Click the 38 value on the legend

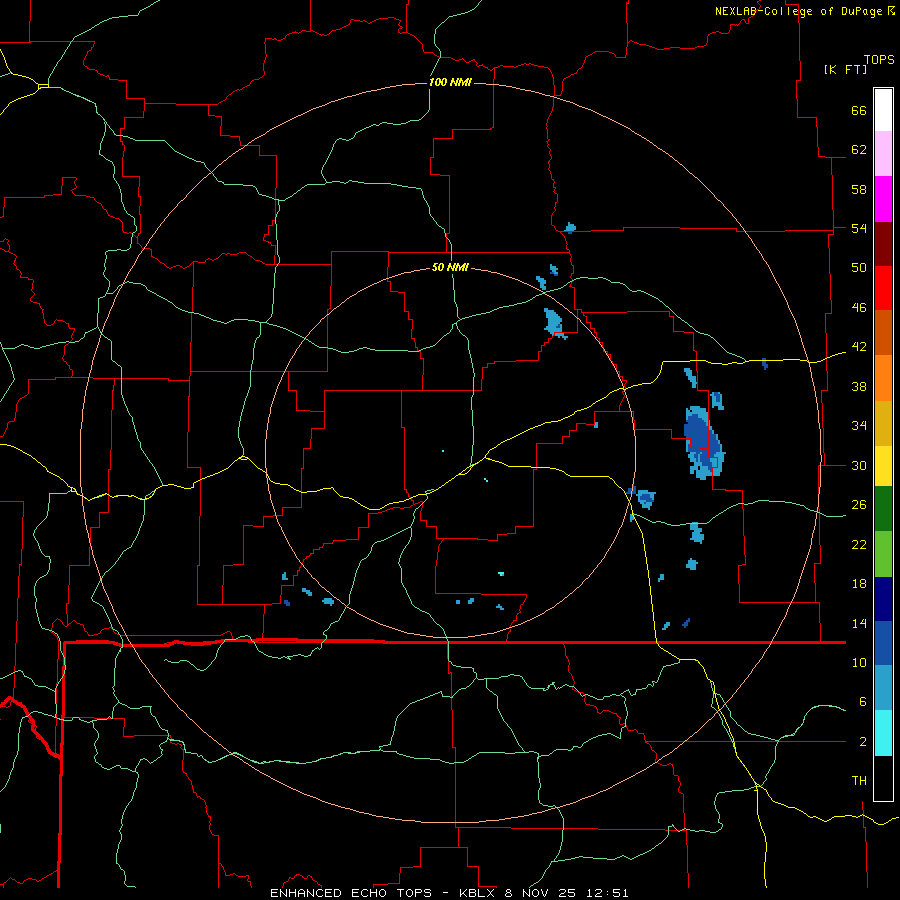click(859, 386)
